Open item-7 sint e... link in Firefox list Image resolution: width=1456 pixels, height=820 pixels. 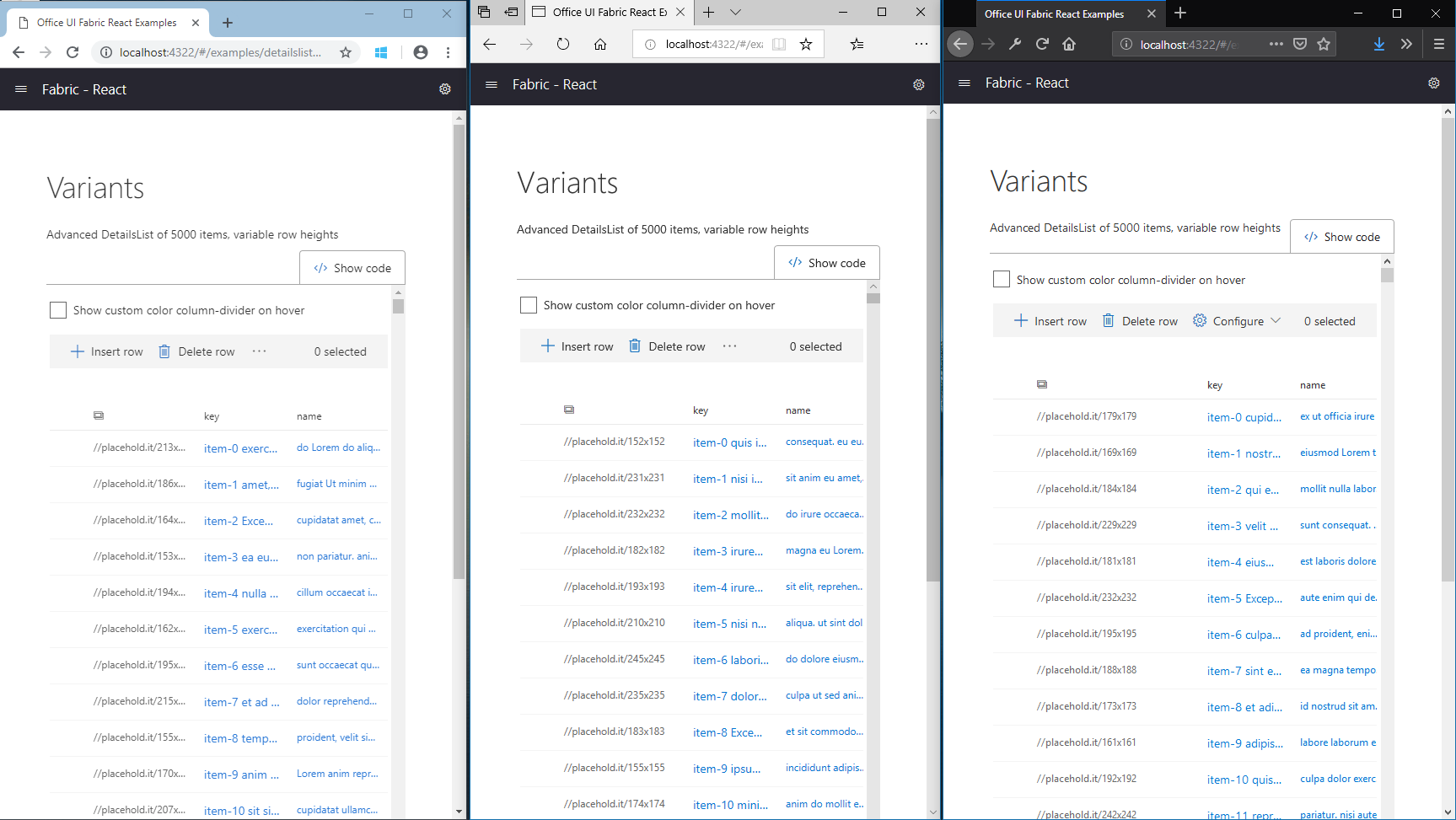pyautogui.click(x=1244, y=671)
